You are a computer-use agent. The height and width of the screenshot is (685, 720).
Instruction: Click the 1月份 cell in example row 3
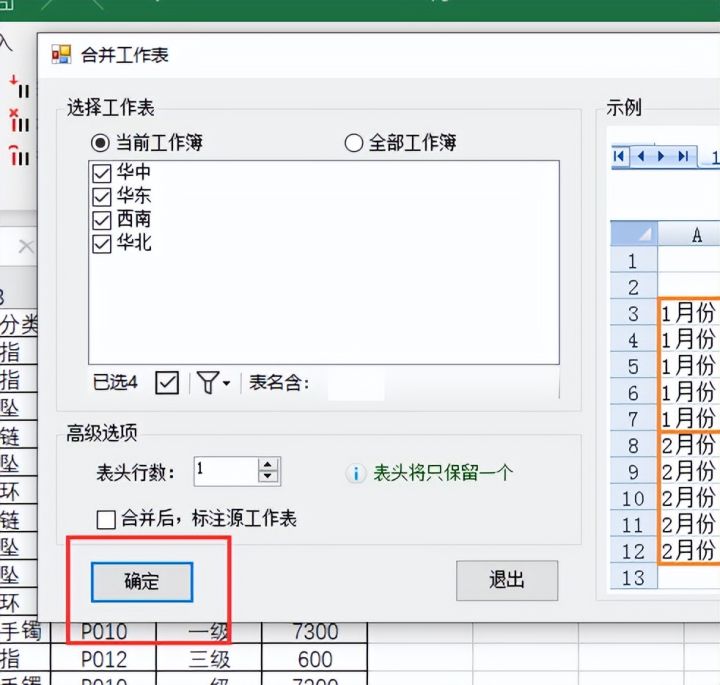(689, 314)
